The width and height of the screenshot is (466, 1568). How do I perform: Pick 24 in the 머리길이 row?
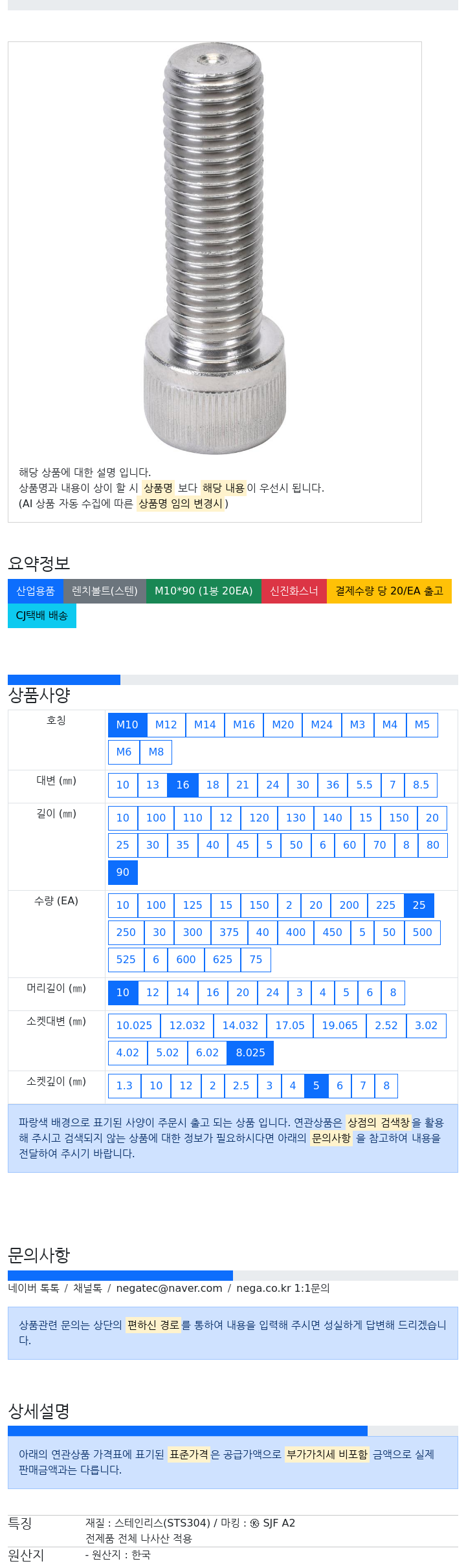pyautogui.click(x=273, y=993)
